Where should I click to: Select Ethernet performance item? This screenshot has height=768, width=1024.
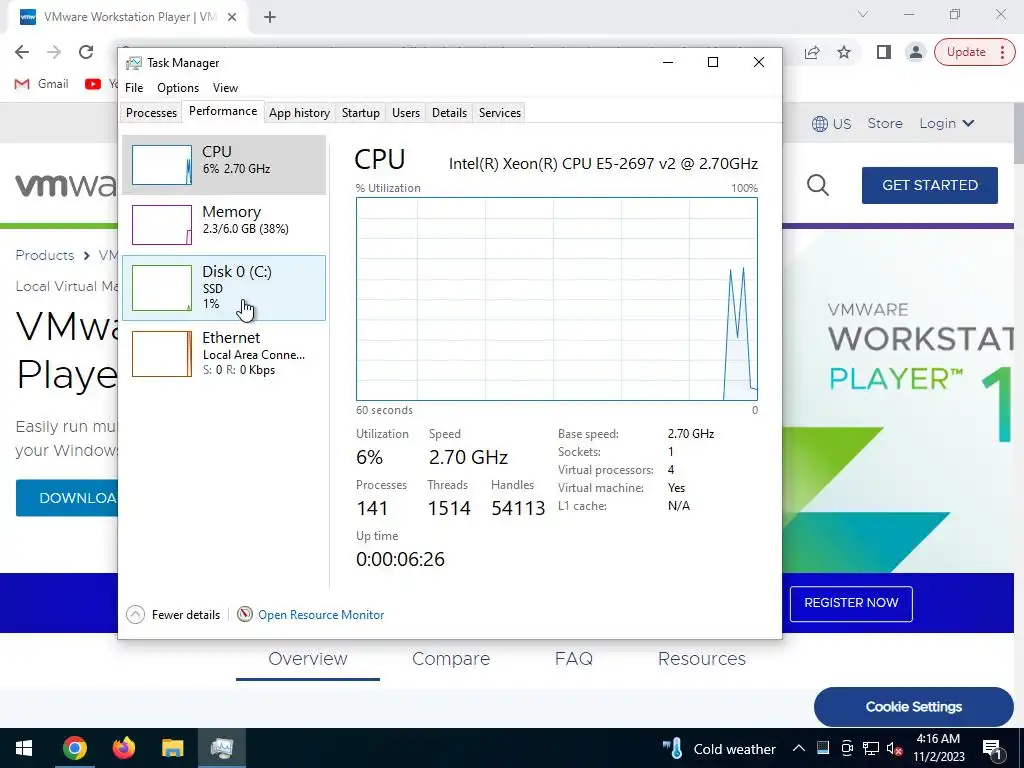pyautogui.click(x=223, y=353)
